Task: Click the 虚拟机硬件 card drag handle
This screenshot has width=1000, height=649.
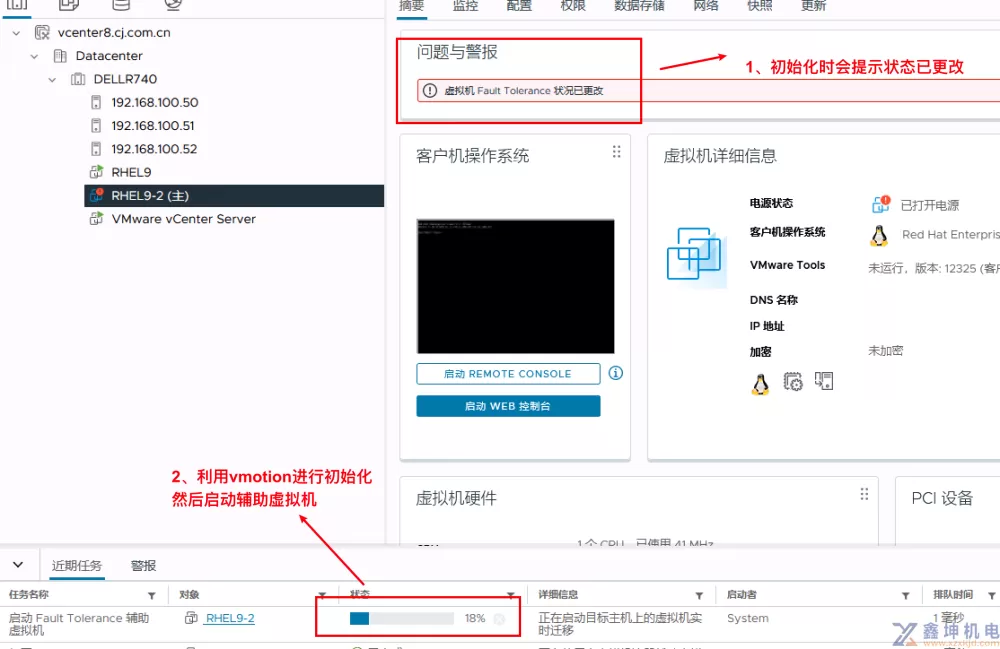Action: [x=864, y=494]
